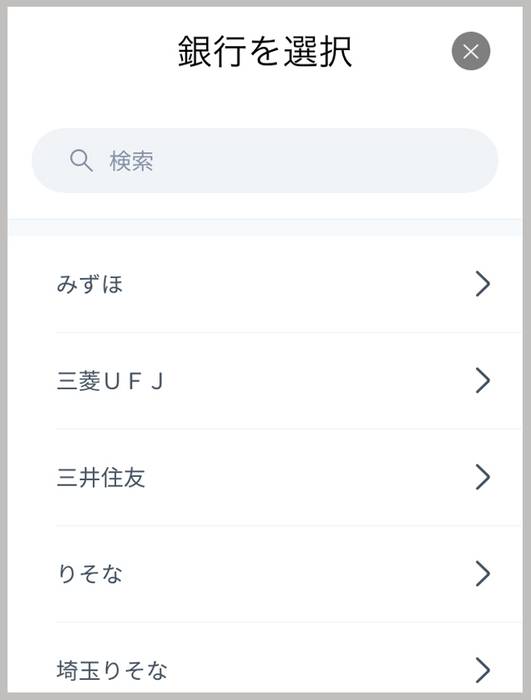Expand the arrow next to 三菱ＵＦＪ
This screenshot has height=700, width=531.
(483, 380)
